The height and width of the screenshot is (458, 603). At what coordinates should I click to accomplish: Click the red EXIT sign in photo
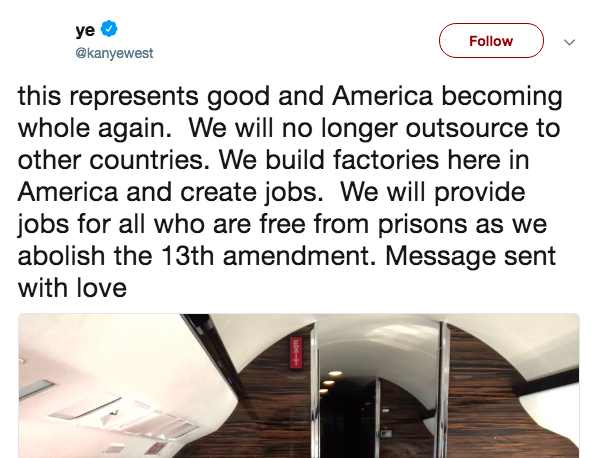296,353
